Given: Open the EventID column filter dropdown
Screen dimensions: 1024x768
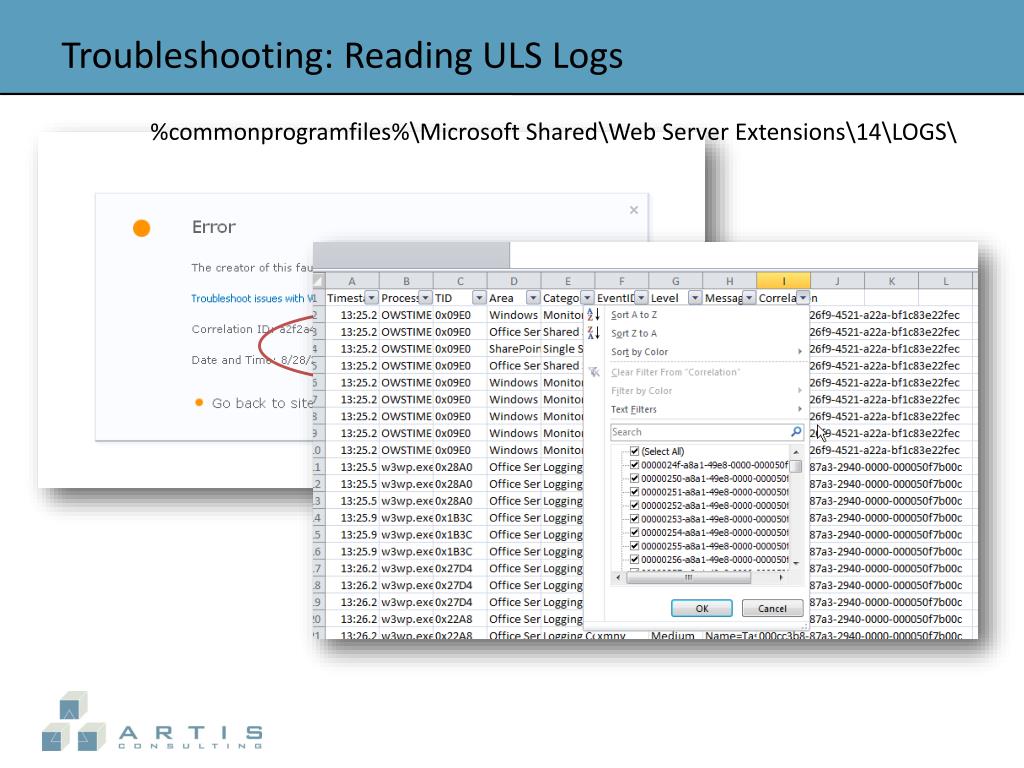Looking at the screenshot, I should tap(641, 298).
